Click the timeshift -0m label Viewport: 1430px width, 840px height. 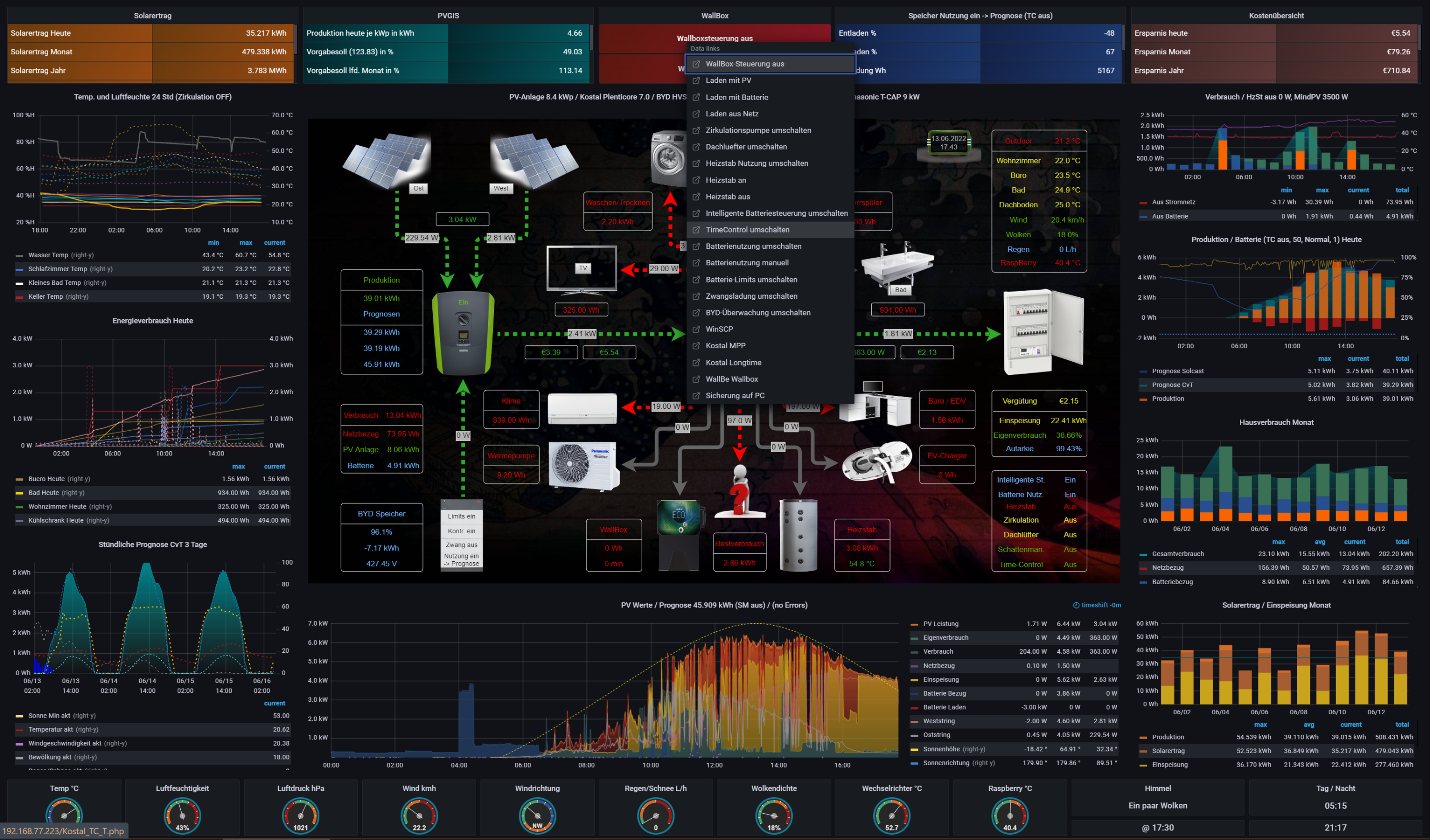pos(1100,605)
